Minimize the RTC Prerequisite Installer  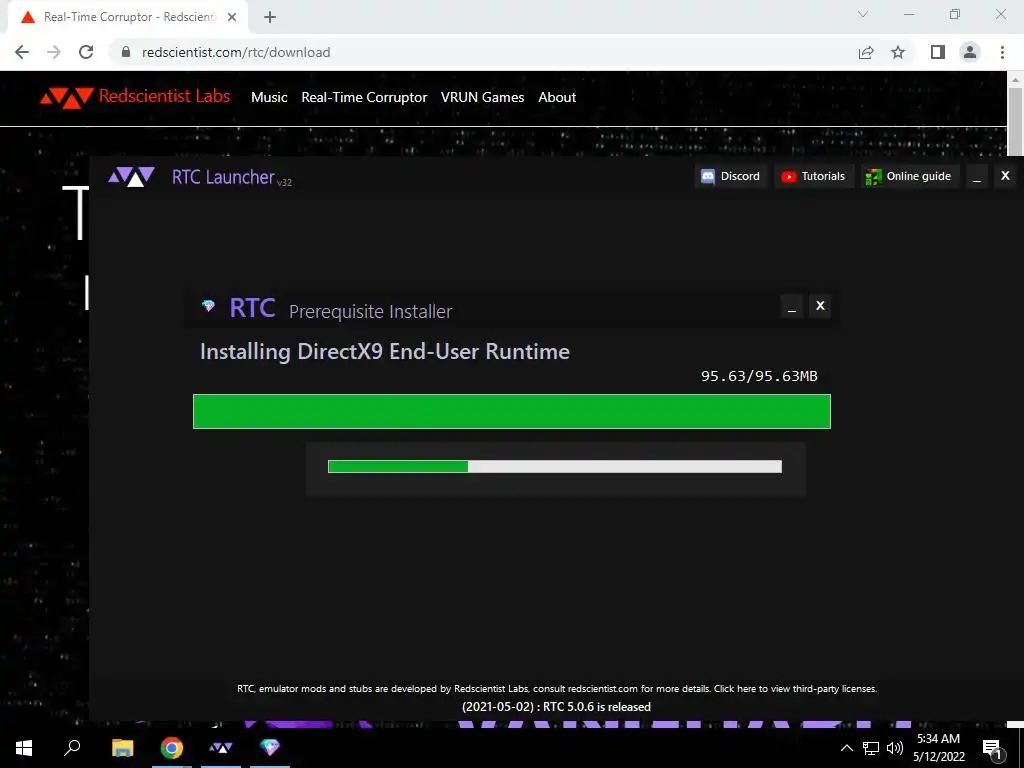click(792, 306)
